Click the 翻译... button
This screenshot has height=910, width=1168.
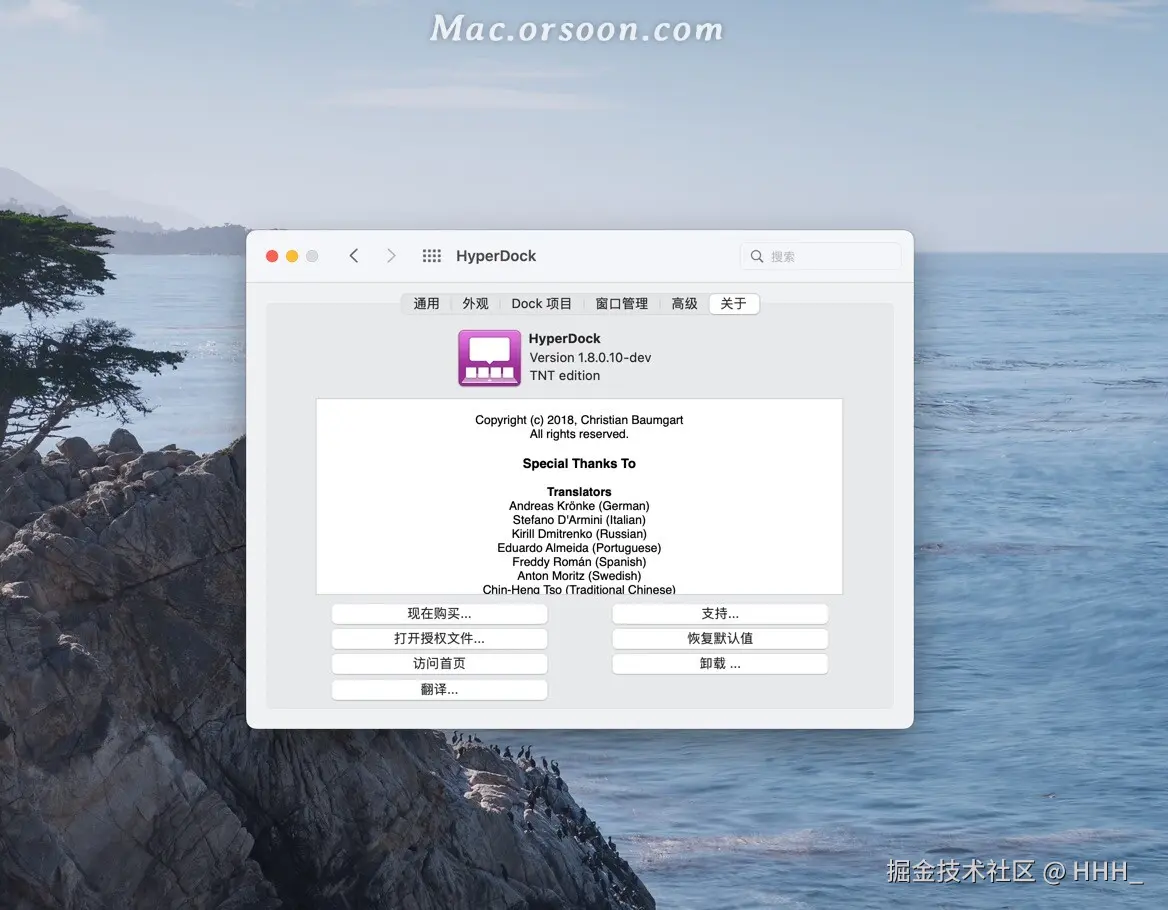(439, 690)
